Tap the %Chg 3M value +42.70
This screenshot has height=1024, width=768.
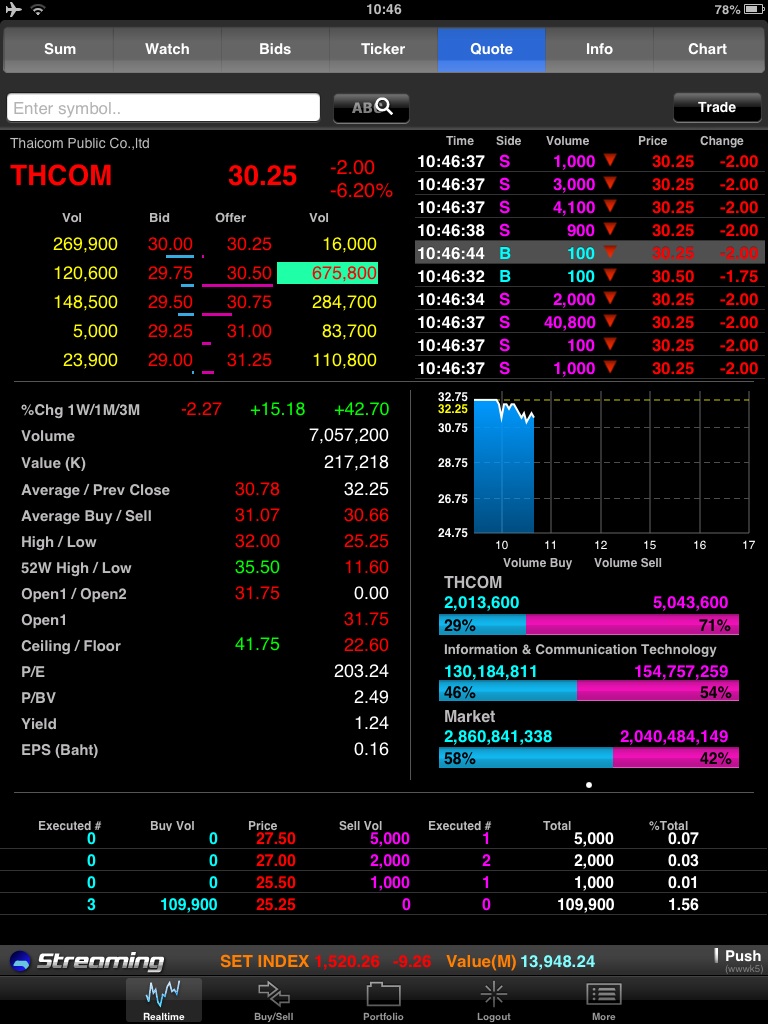coord(361,409)
